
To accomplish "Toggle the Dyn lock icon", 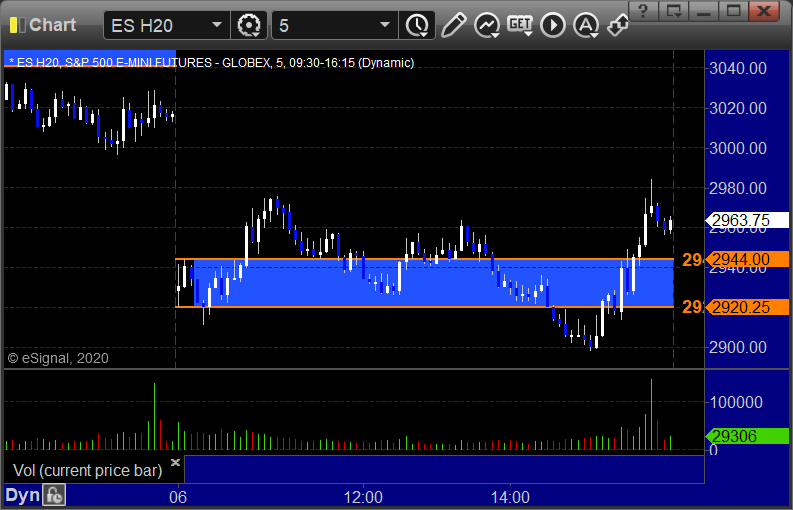I will coord(54,495).
